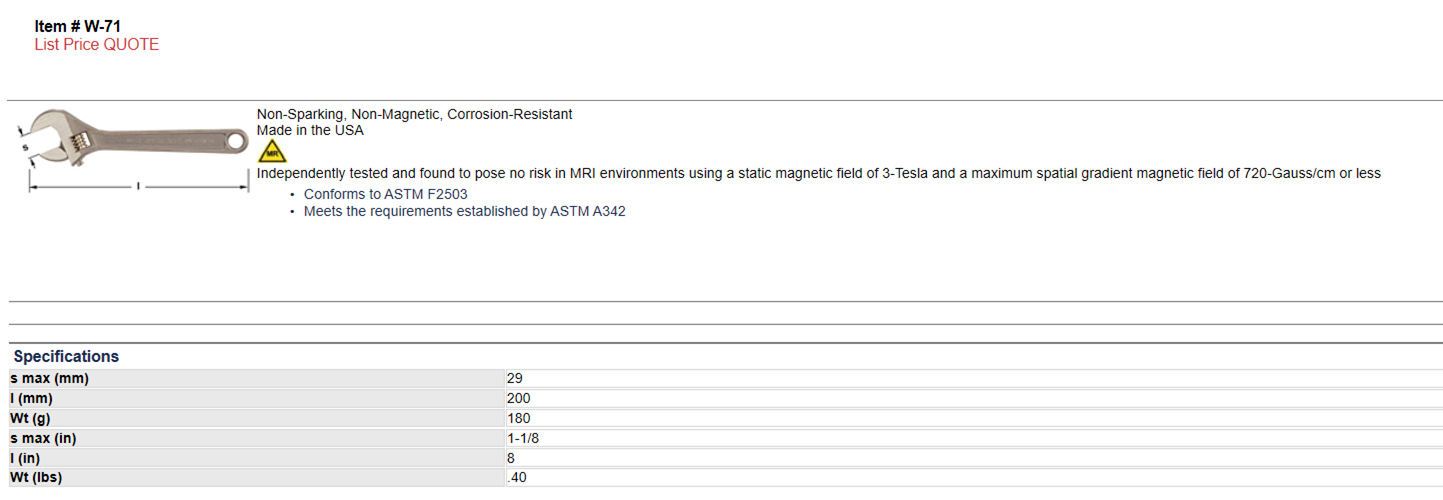Viewport: 1443px width, 500px height.
Task: Click the Specifications section header
Action: pyautogui.click(x=66, y=356)
